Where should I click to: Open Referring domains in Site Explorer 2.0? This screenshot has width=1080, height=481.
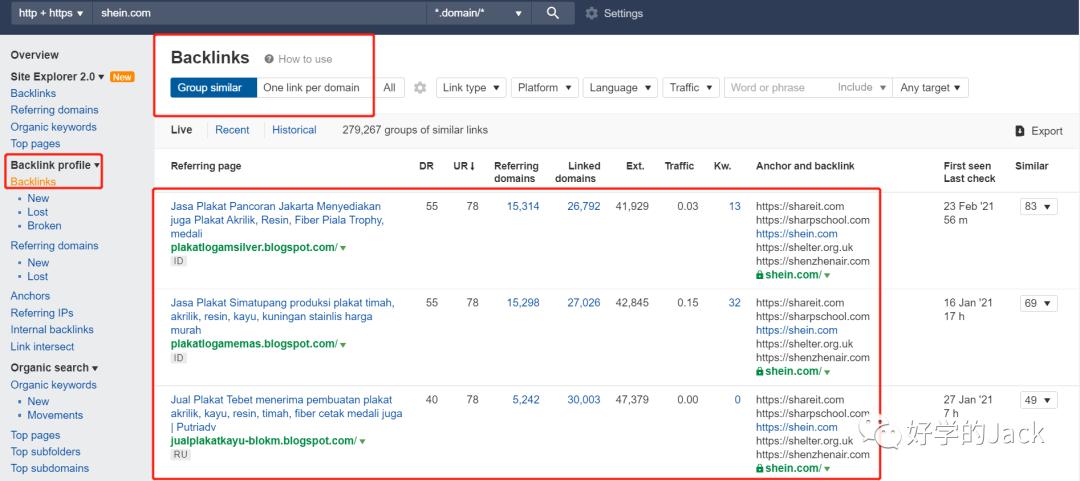point(54,110)
